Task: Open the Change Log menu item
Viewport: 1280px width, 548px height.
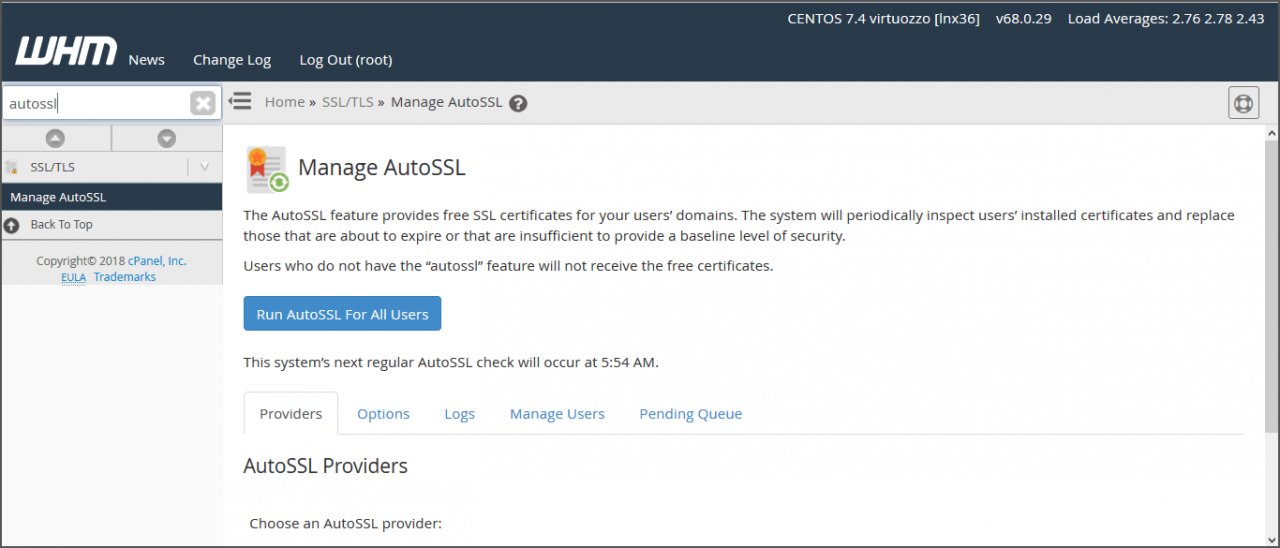Action: point(232,60)
